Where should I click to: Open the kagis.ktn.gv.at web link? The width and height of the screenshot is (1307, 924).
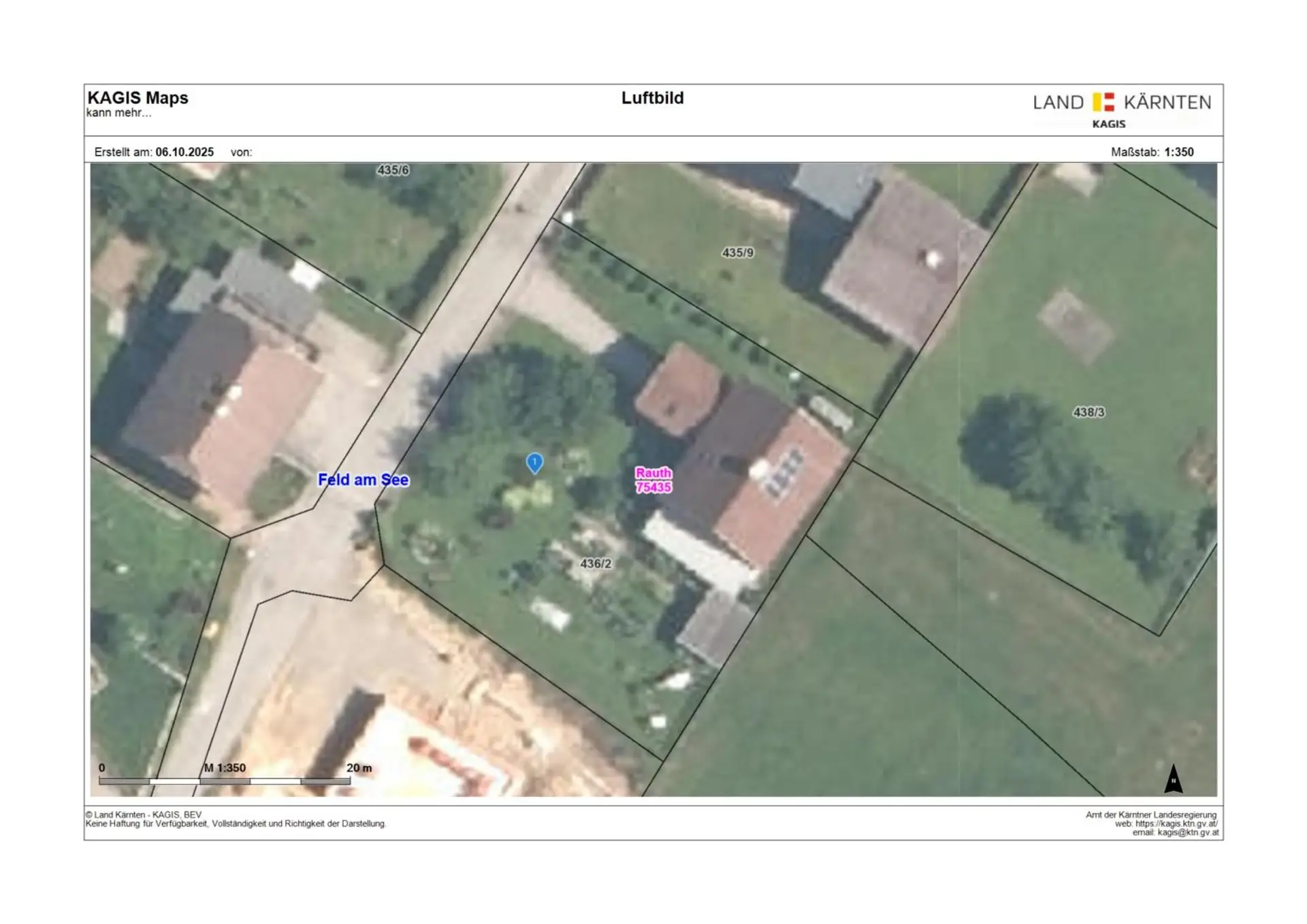coord(1176,823)
